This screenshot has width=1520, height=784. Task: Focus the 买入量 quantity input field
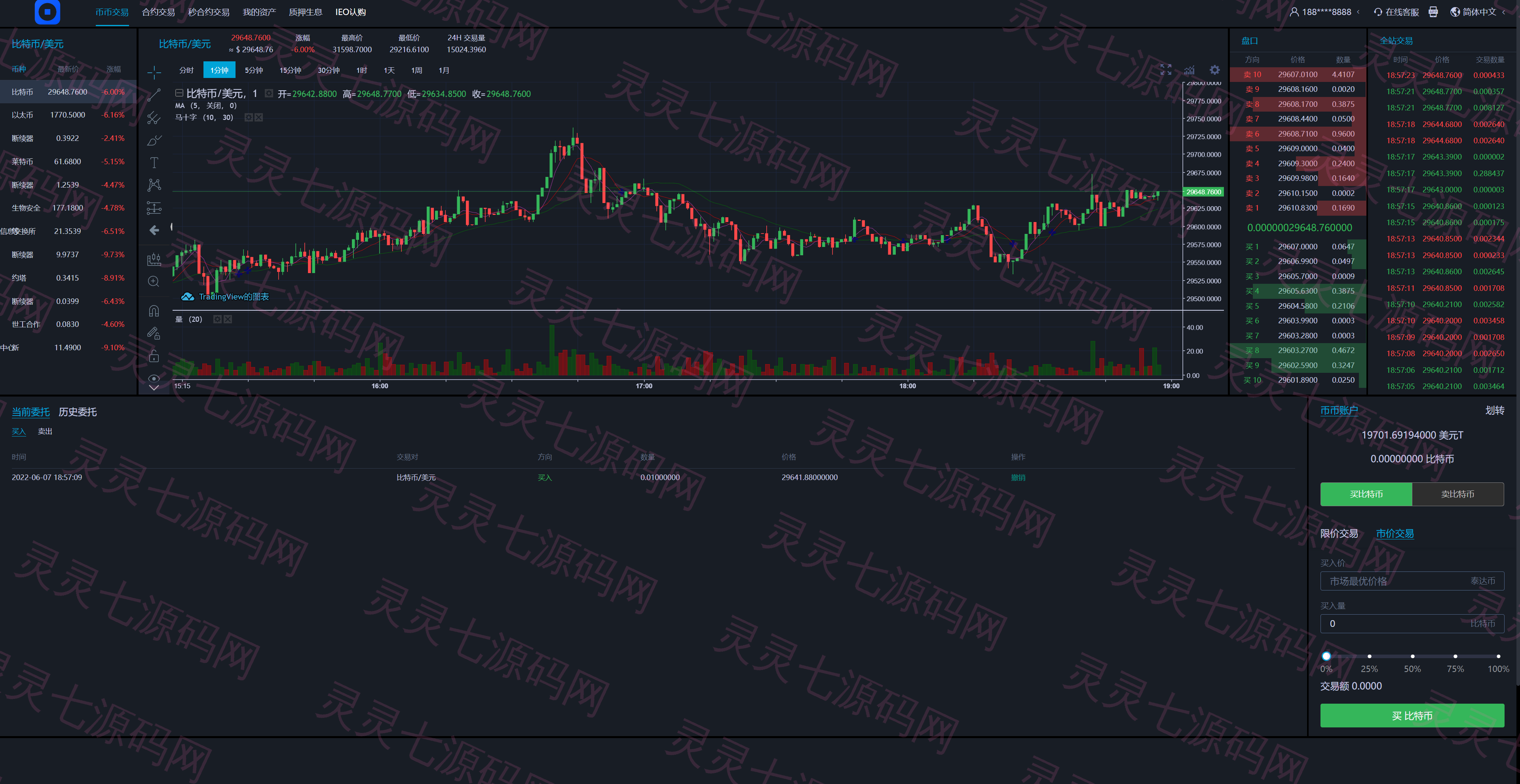pyautogui.click(x=1412, y=624)
